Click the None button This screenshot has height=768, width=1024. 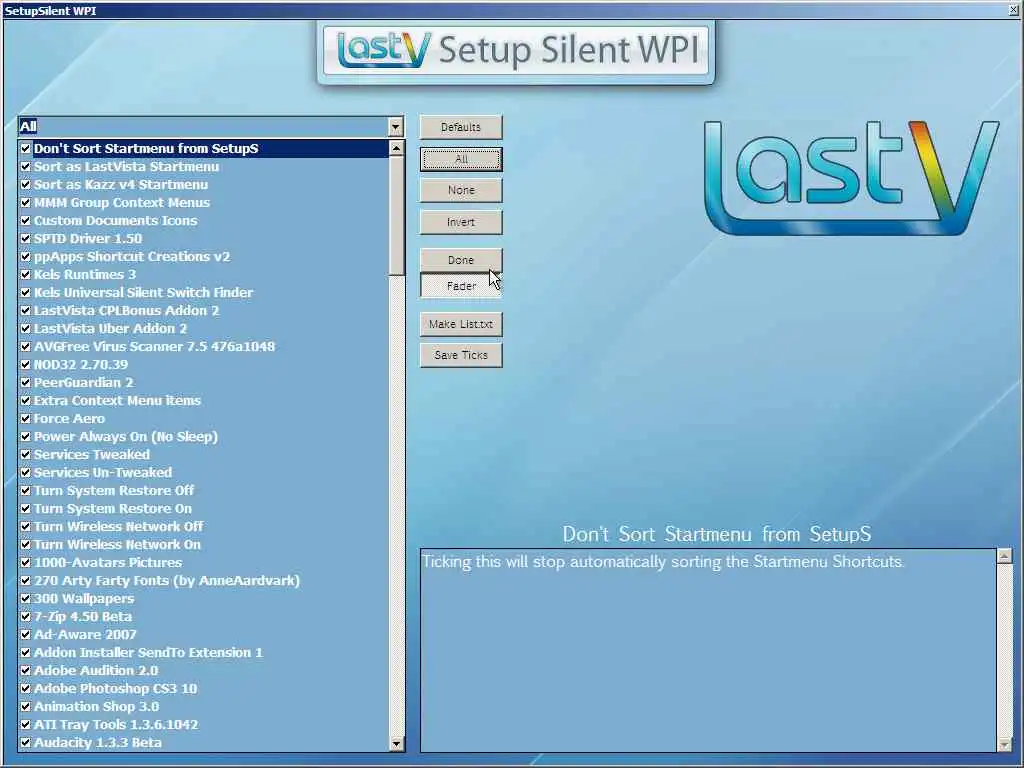[461, 190]
